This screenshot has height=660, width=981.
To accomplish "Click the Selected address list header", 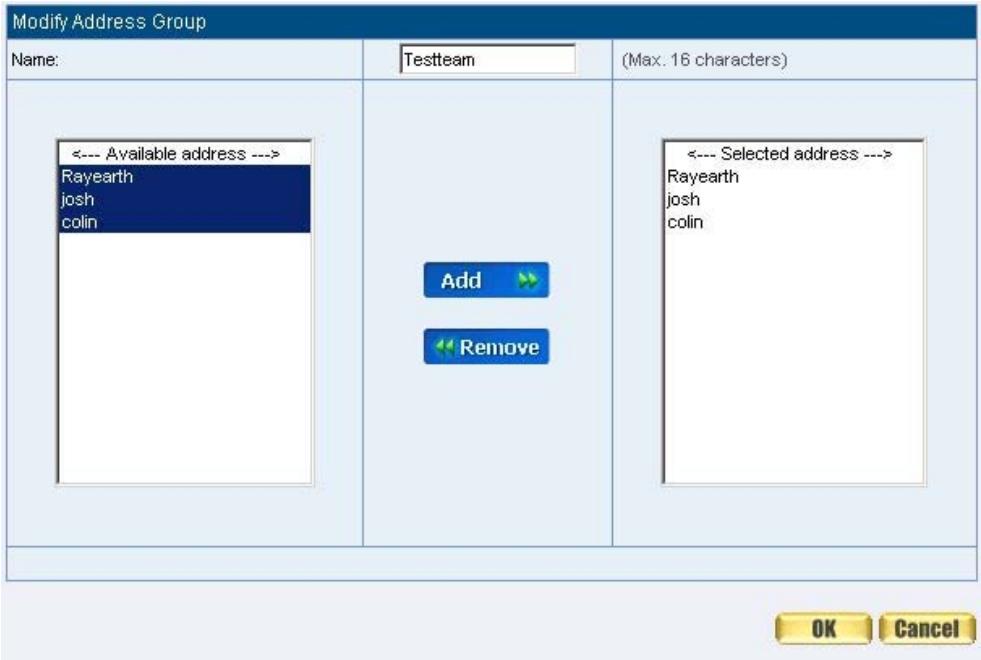I will (793, 154).
